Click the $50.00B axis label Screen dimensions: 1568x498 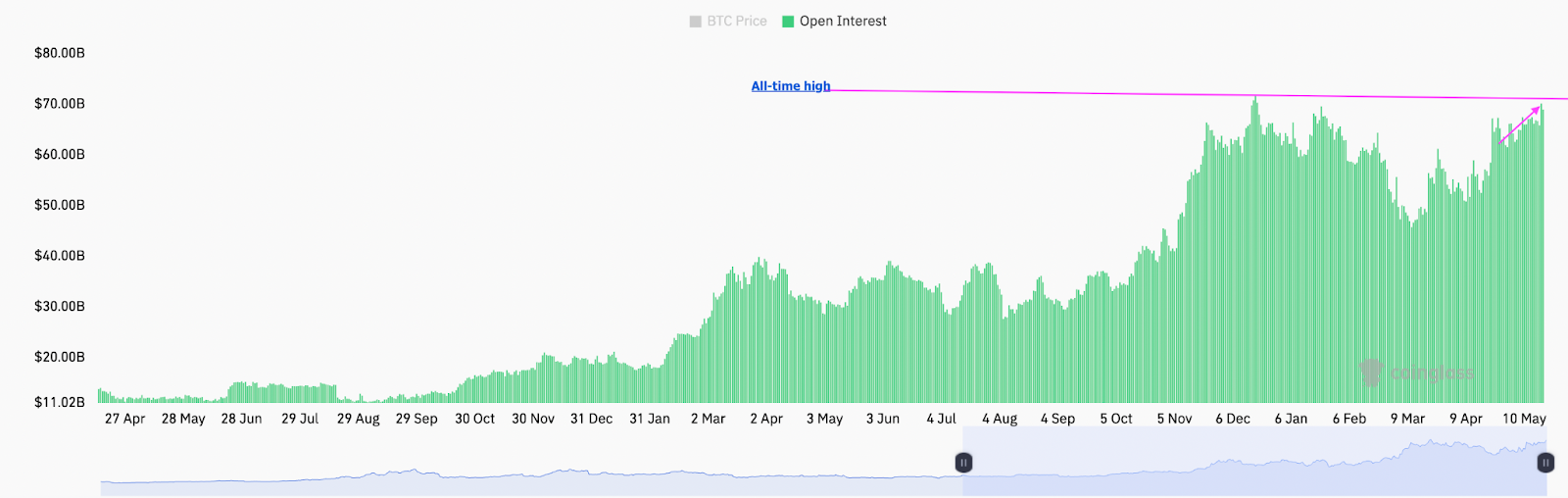coord(60,205)
